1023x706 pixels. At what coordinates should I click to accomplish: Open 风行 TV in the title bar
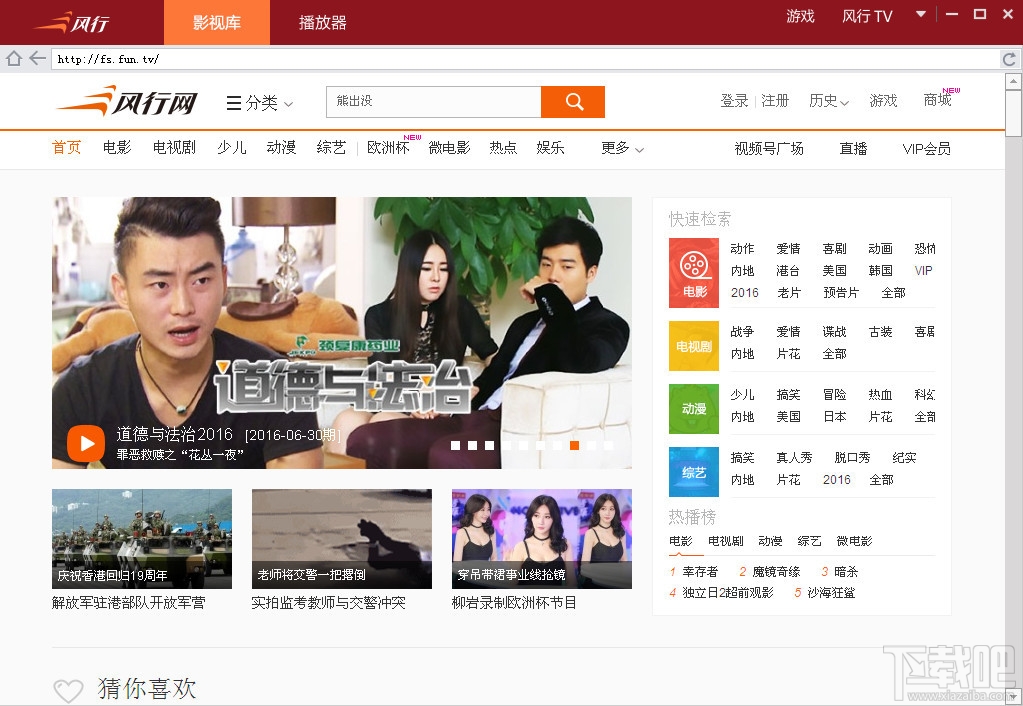(x=867, y=16)
